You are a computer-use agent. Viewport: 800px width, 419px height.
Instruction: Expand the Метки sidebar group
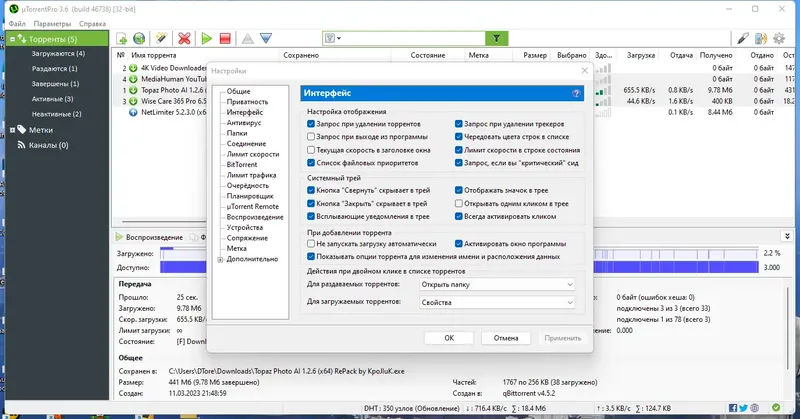coord(12,130)
